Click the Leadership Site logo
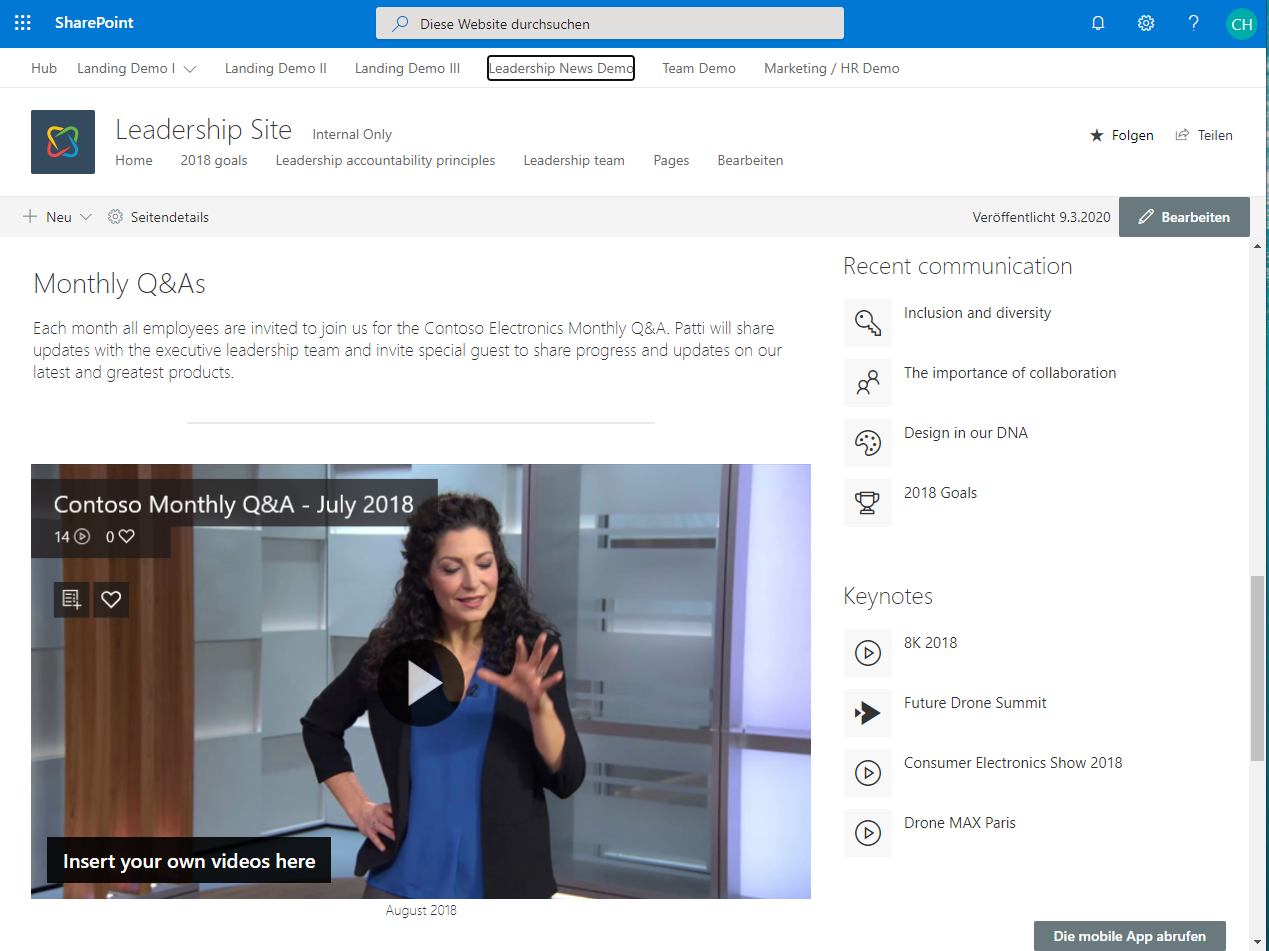Viewport: 1269px width, 951px height. tap(63, 142)
